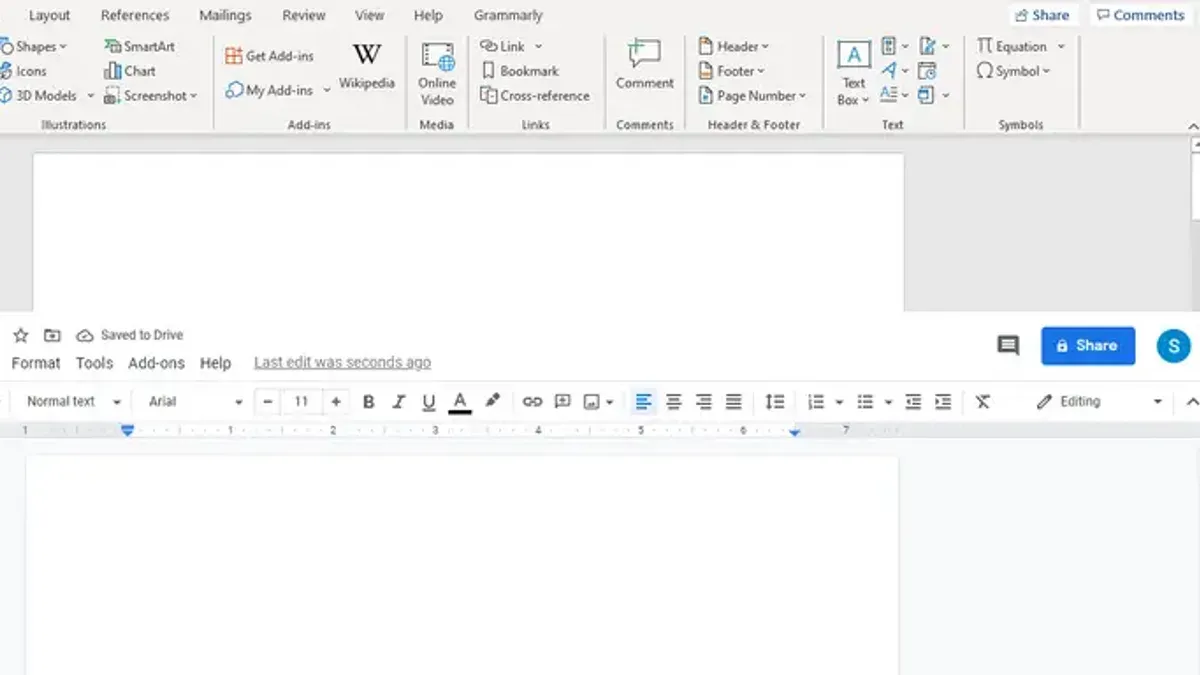Increase font size in Google Docs
Viewport: 1200px width, 675px height.
coord(336,401)
